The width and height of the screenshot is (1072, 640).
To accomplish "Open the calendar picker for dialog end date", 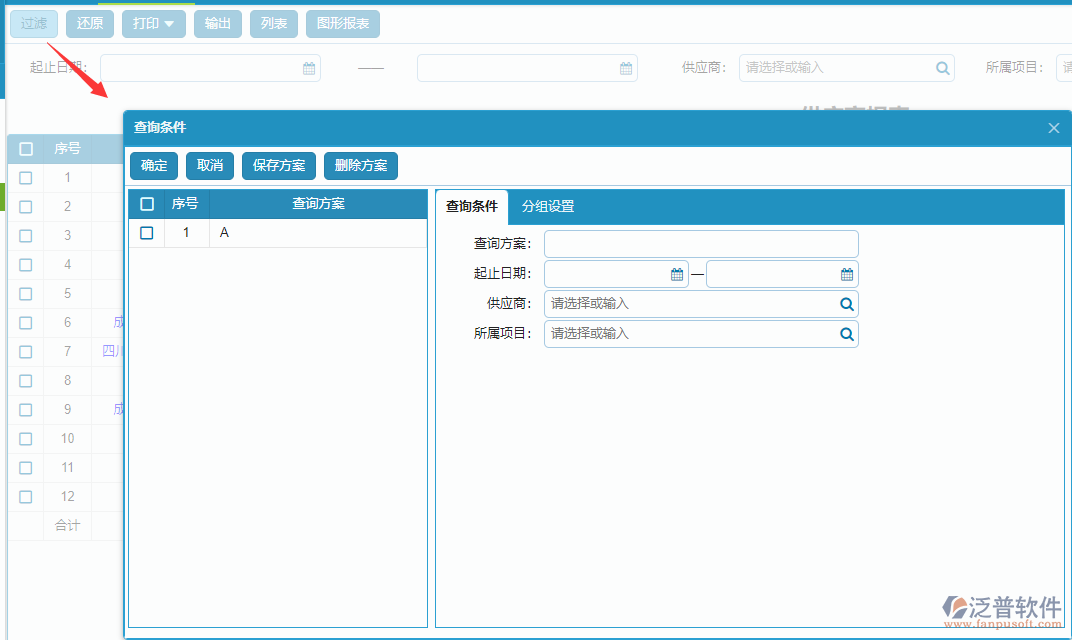I will [x=845, y=273].
